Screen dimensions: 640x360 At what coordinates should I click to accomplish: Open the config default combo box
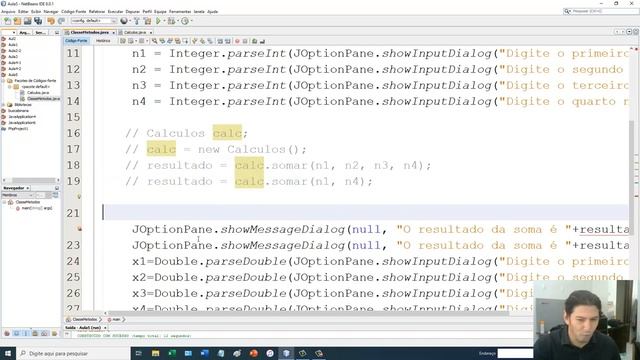[x=94, y=20]
